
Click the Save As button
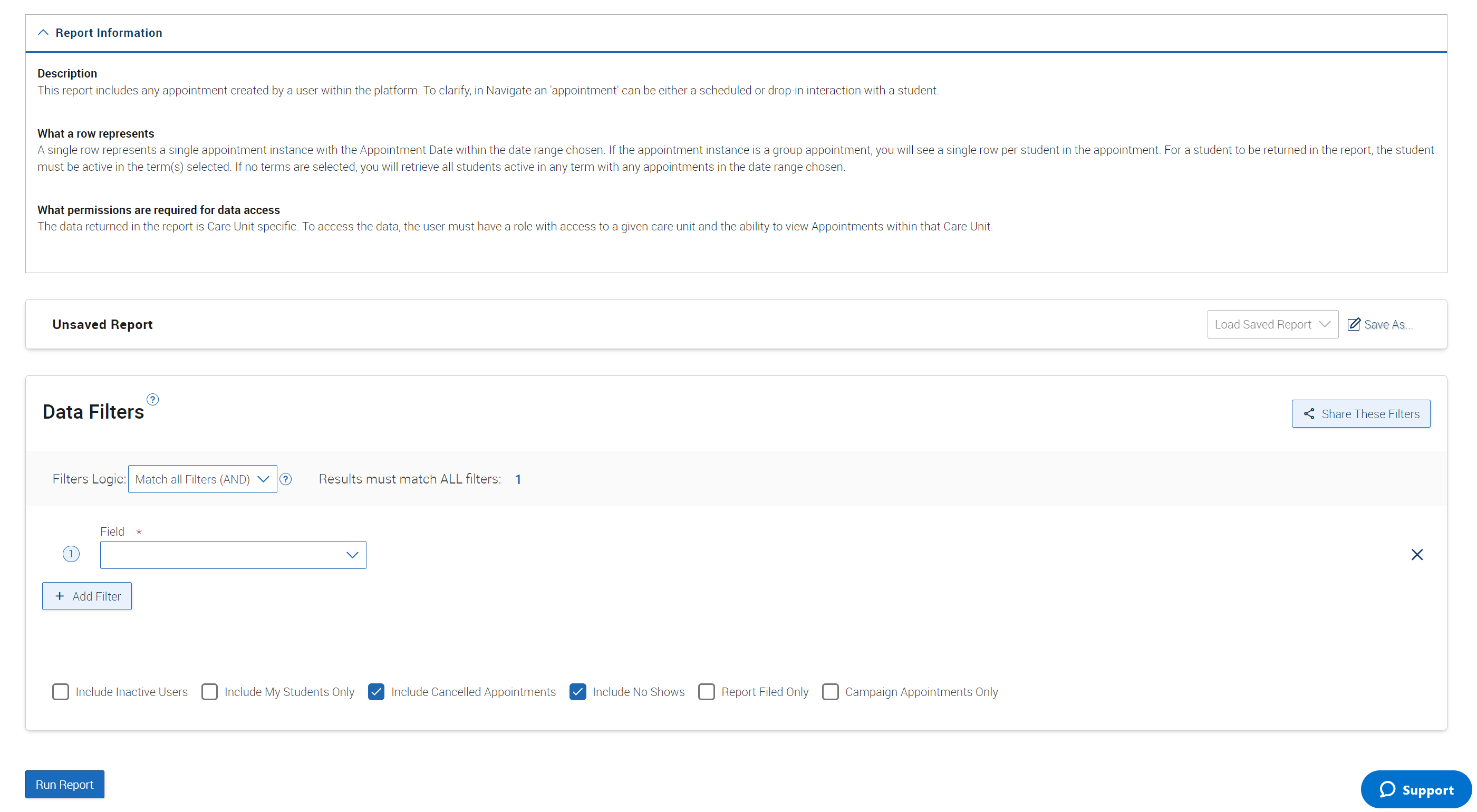click(x=1382, y=324)
